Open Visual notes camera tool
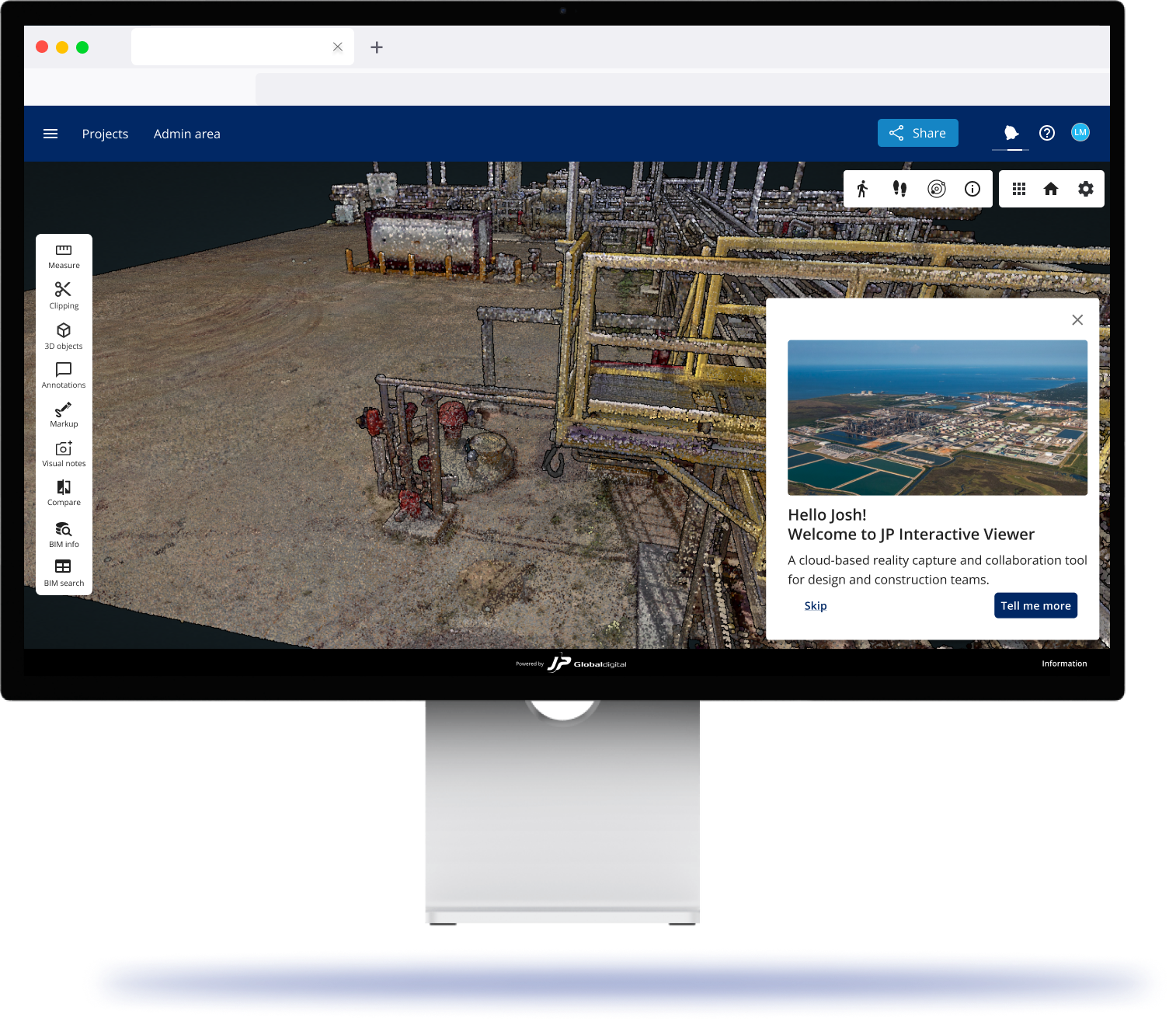Screen dimensions: 1176x1021 click(x=64, y=454)
